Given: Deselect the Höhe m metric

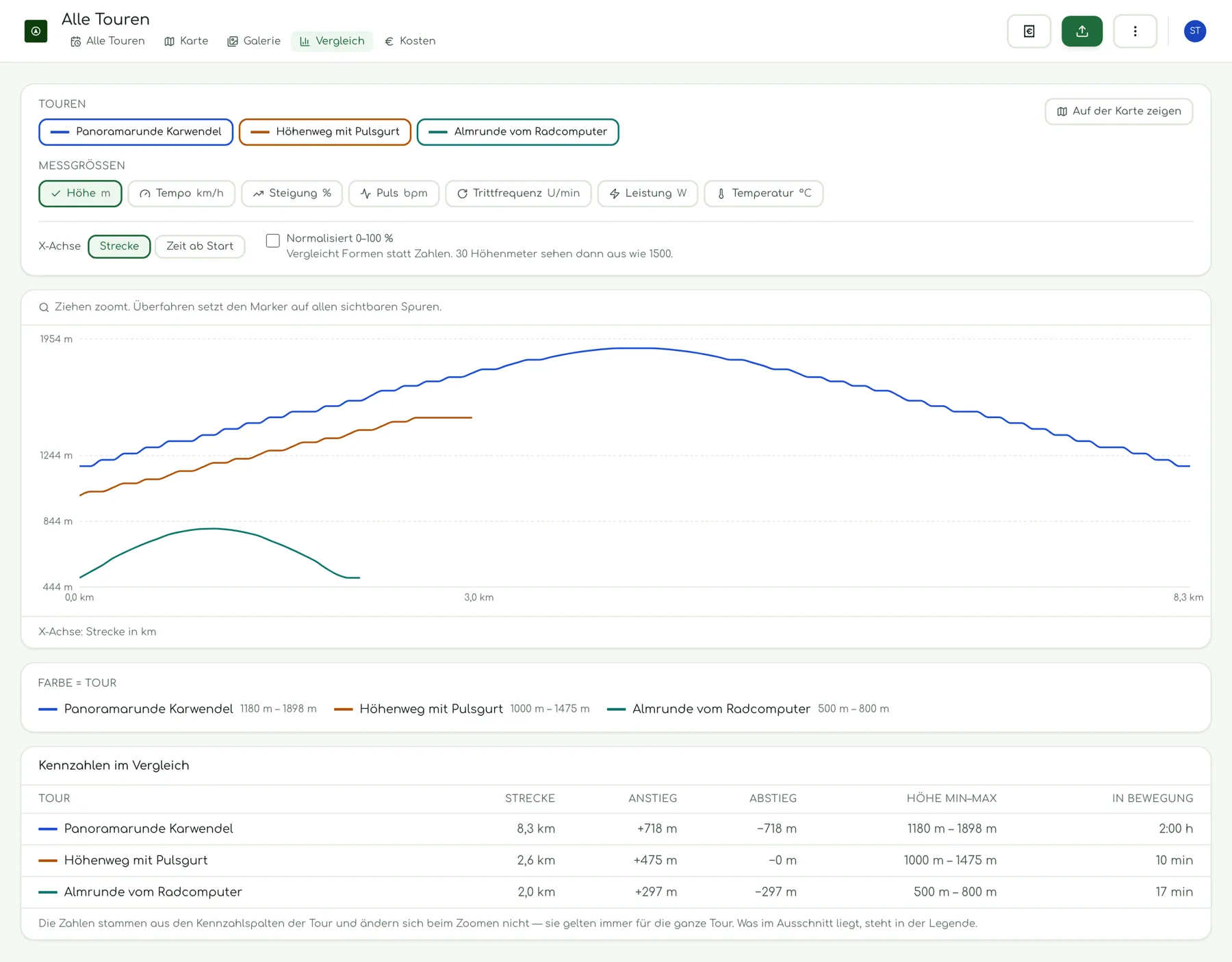Looking at the screenshot, I should pos(80,193).
